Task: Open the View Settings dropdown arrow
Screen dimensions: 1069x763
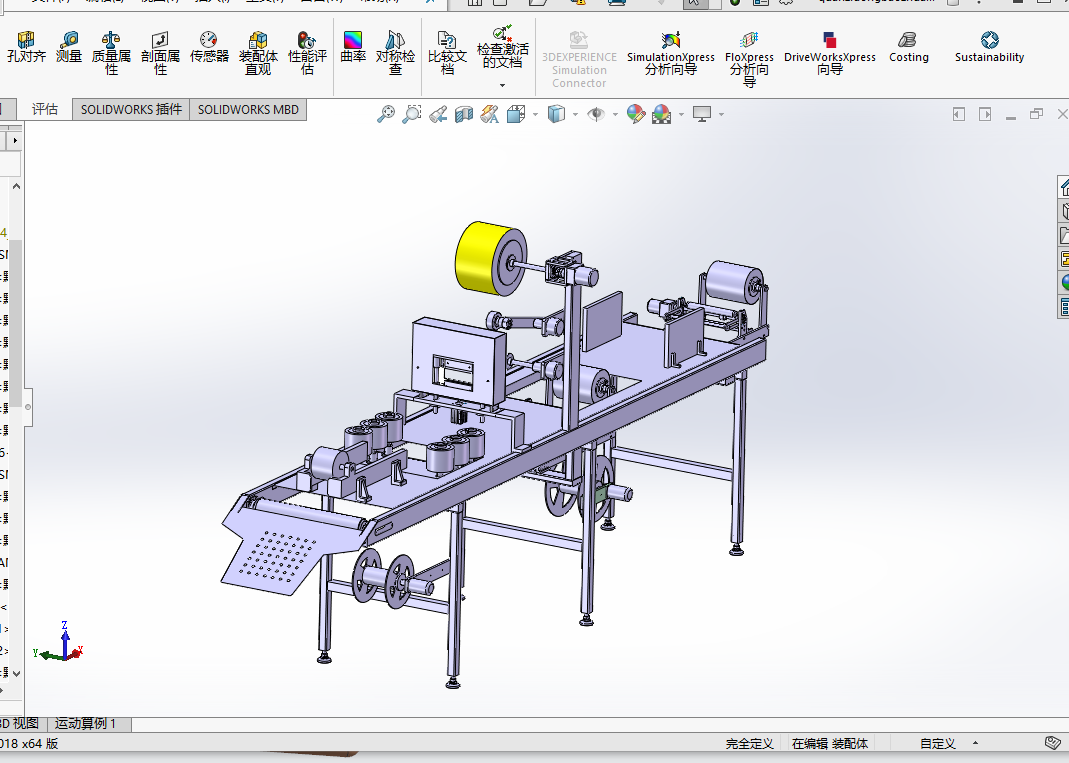Action: 721,115
